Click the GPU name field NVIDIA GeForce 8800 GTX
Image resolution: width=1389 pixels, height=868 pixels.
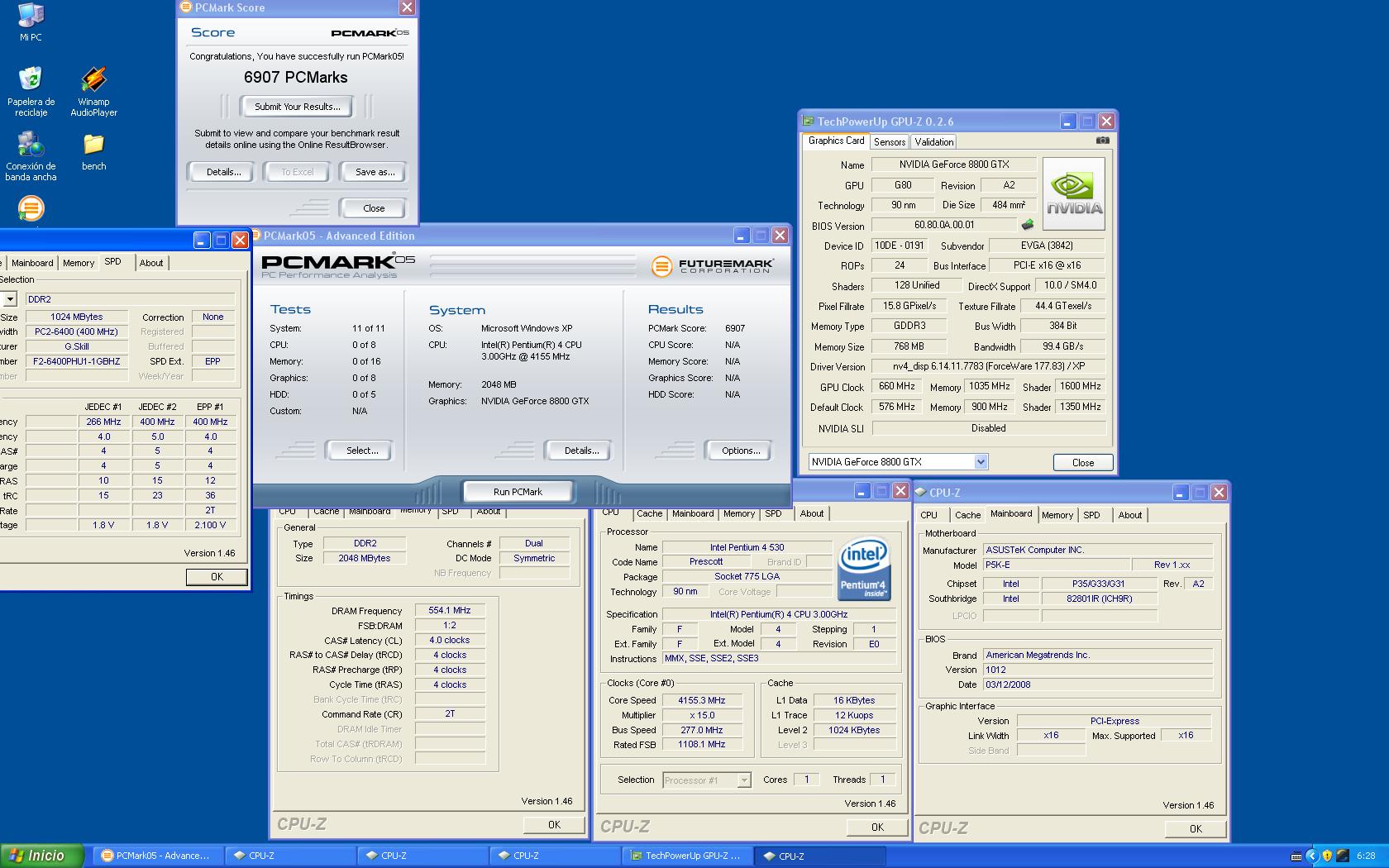coord(954,165)
